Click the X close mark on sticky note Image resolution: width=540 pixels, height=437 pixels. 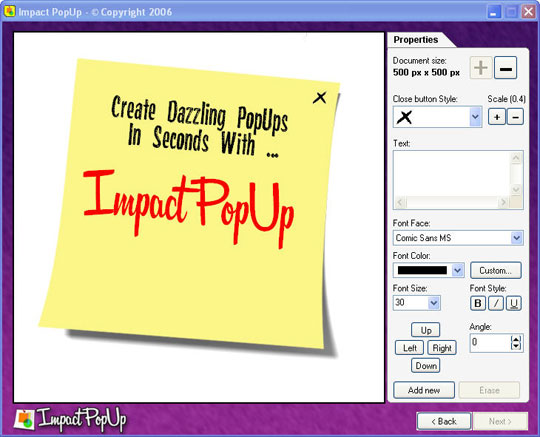click(x=320, y=98)
